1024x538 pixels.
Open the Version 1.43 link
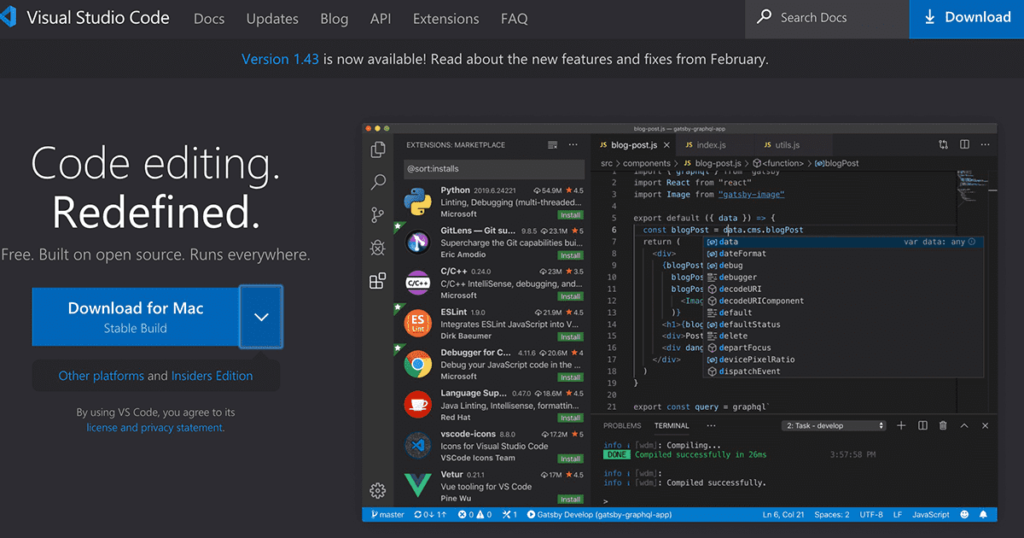pos(280,59)
